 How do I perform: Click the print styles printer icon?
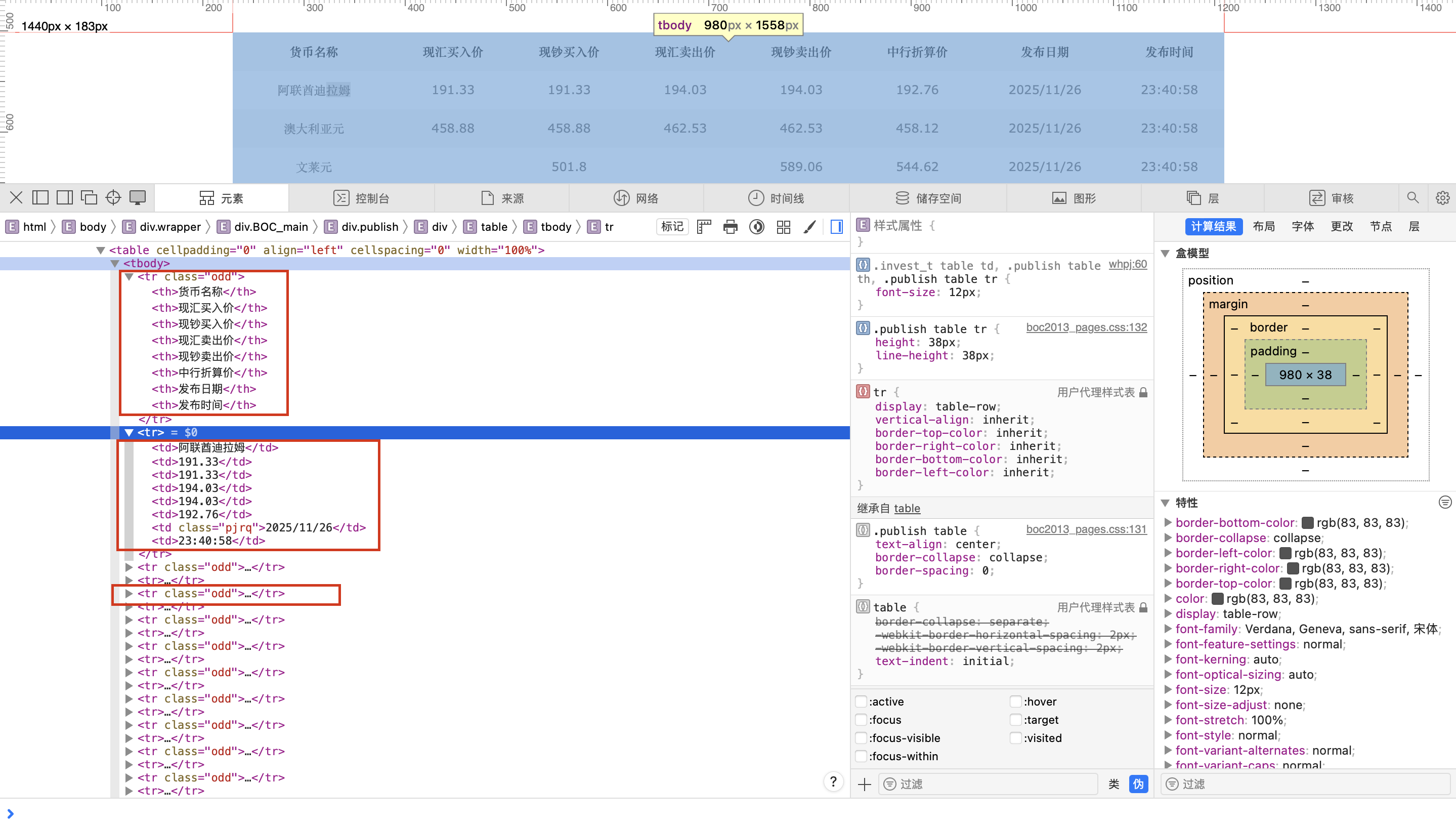pos(730,227)
